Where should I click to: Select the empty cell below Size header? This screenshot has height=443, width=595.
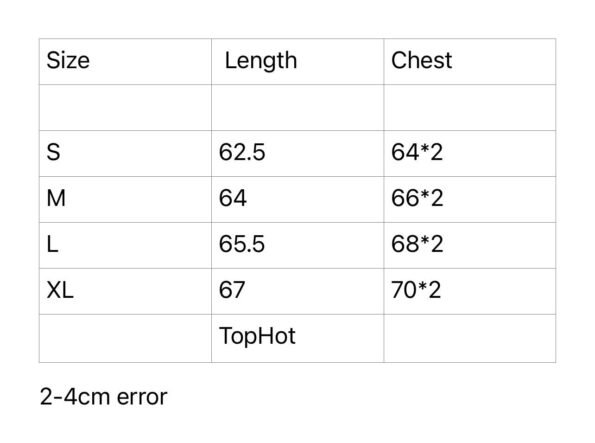click(125, 107)
